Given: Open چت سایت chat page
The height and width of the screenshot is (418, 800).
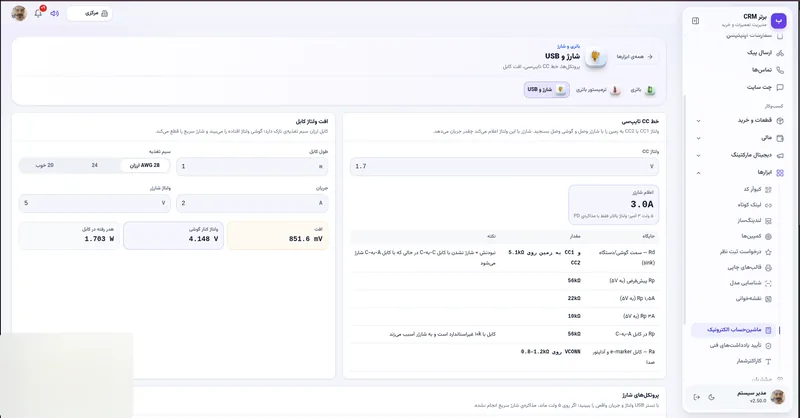Looking at the screenshot, I should pyautogui.click(x=759, y=87).
